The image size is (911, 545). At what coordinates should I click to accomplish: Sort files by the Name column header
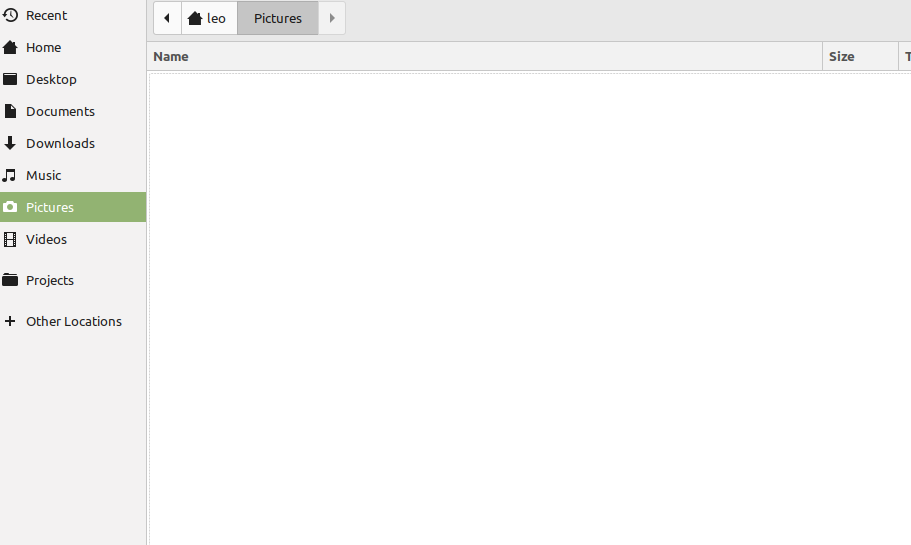coord(485,57)
